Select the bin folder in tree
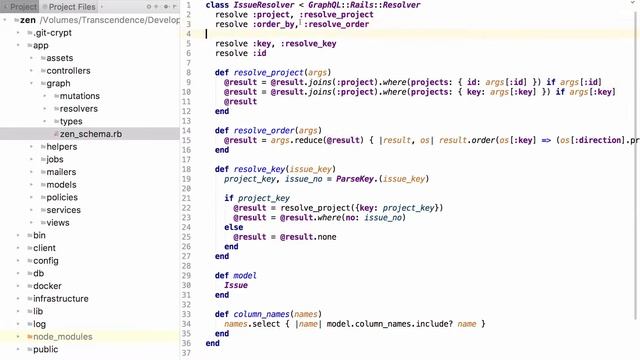This screenshot has width=640, height=360. click(39, 235)
